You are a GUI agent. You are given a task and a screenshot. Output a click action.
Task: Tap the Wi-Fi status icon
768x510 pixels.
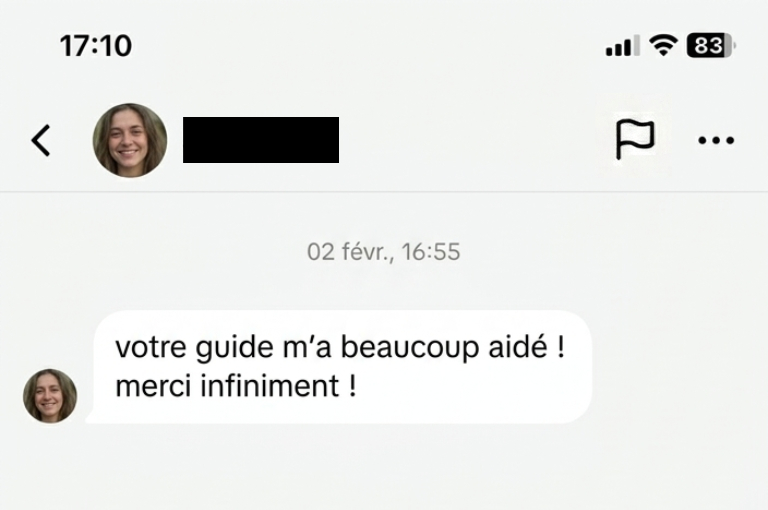click(x=663, y=46)
